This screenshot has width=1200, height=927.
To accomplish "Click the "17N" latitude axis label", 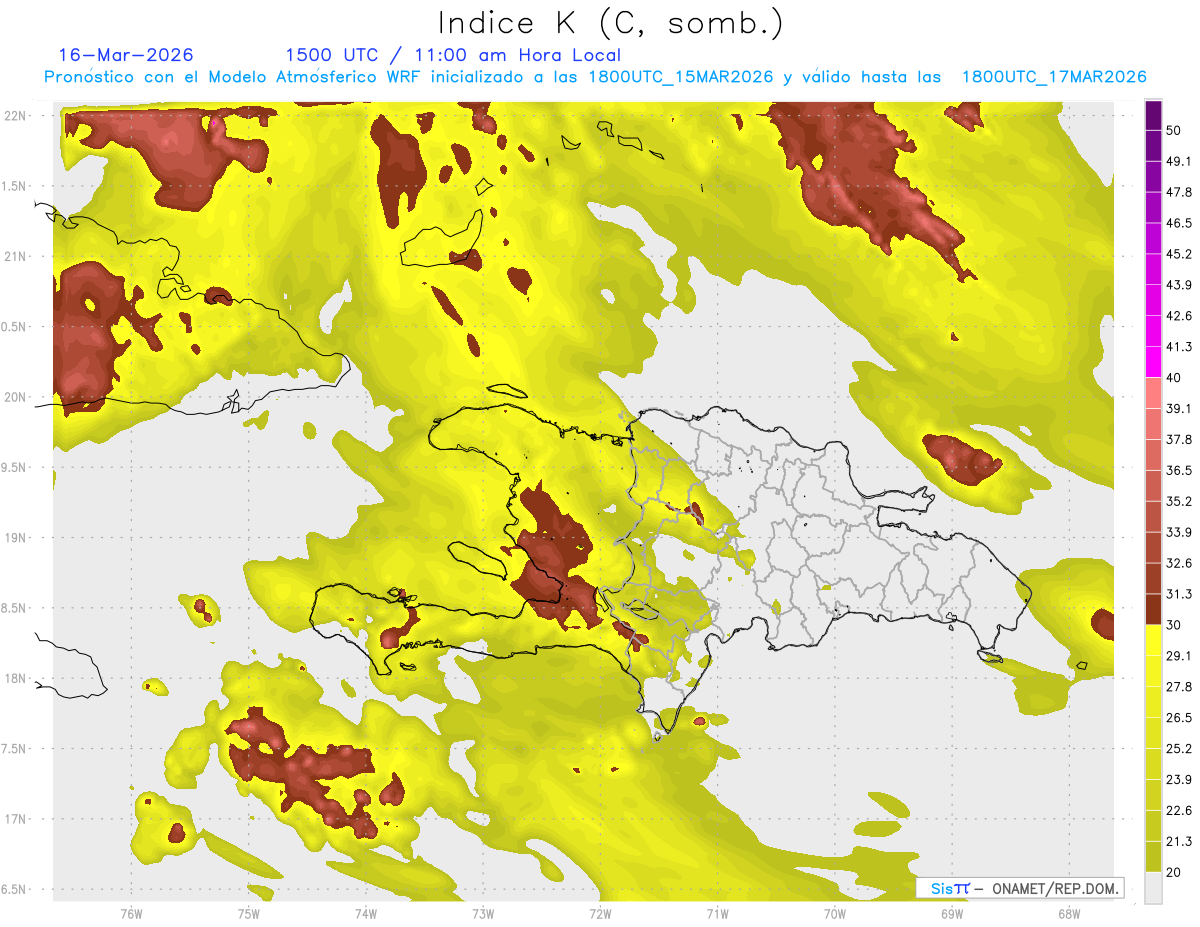I will pyautogui.click(x=17, y=820).
